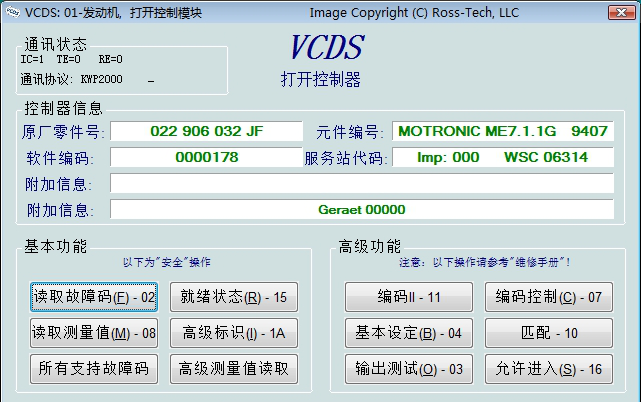Click the KWP2000 protocol text
Screen dimensions: 641x418
[101, 79]
